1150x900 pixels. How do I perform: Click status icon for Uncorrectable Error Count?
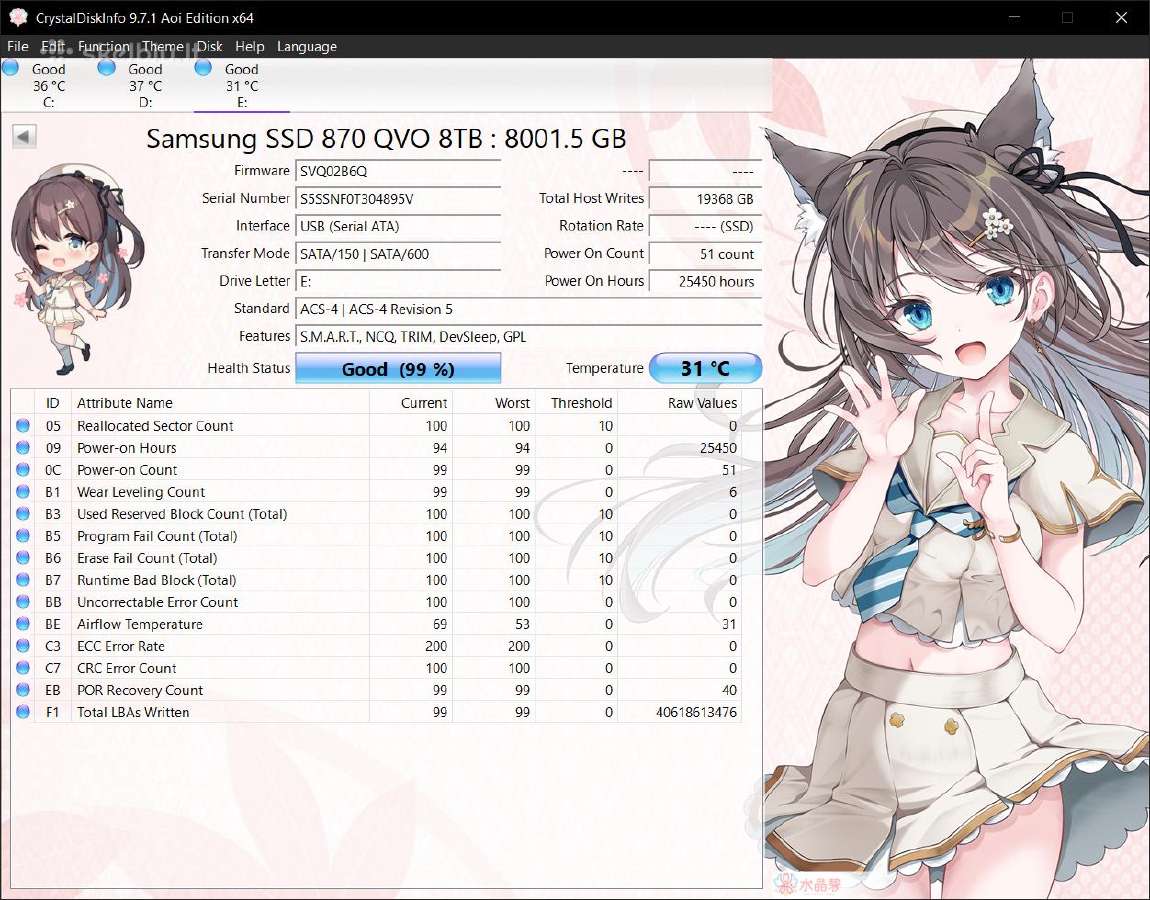23,601
